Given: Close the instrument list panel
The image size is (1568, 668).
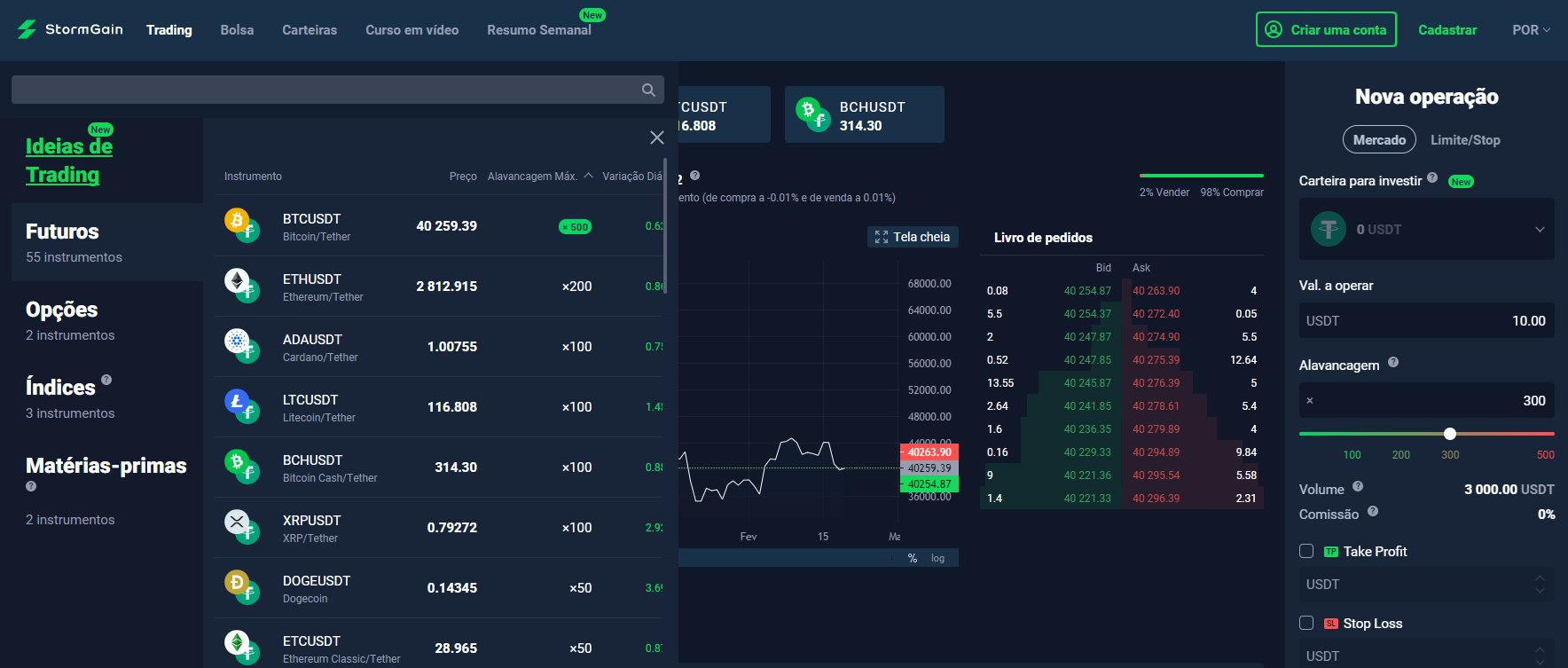Looking at the screenshot, I should pyautogui.click(x=657, y=138).
